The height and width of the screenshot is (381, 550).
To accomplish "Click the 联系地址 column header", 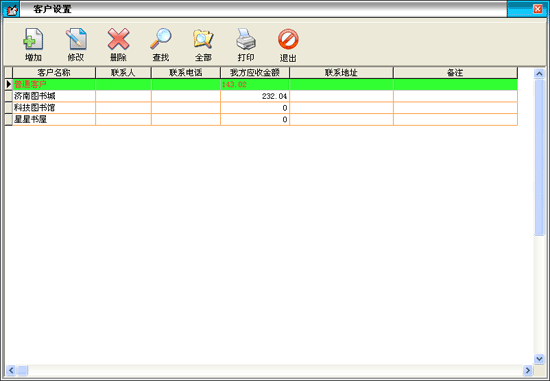I will tap(341, 73).
